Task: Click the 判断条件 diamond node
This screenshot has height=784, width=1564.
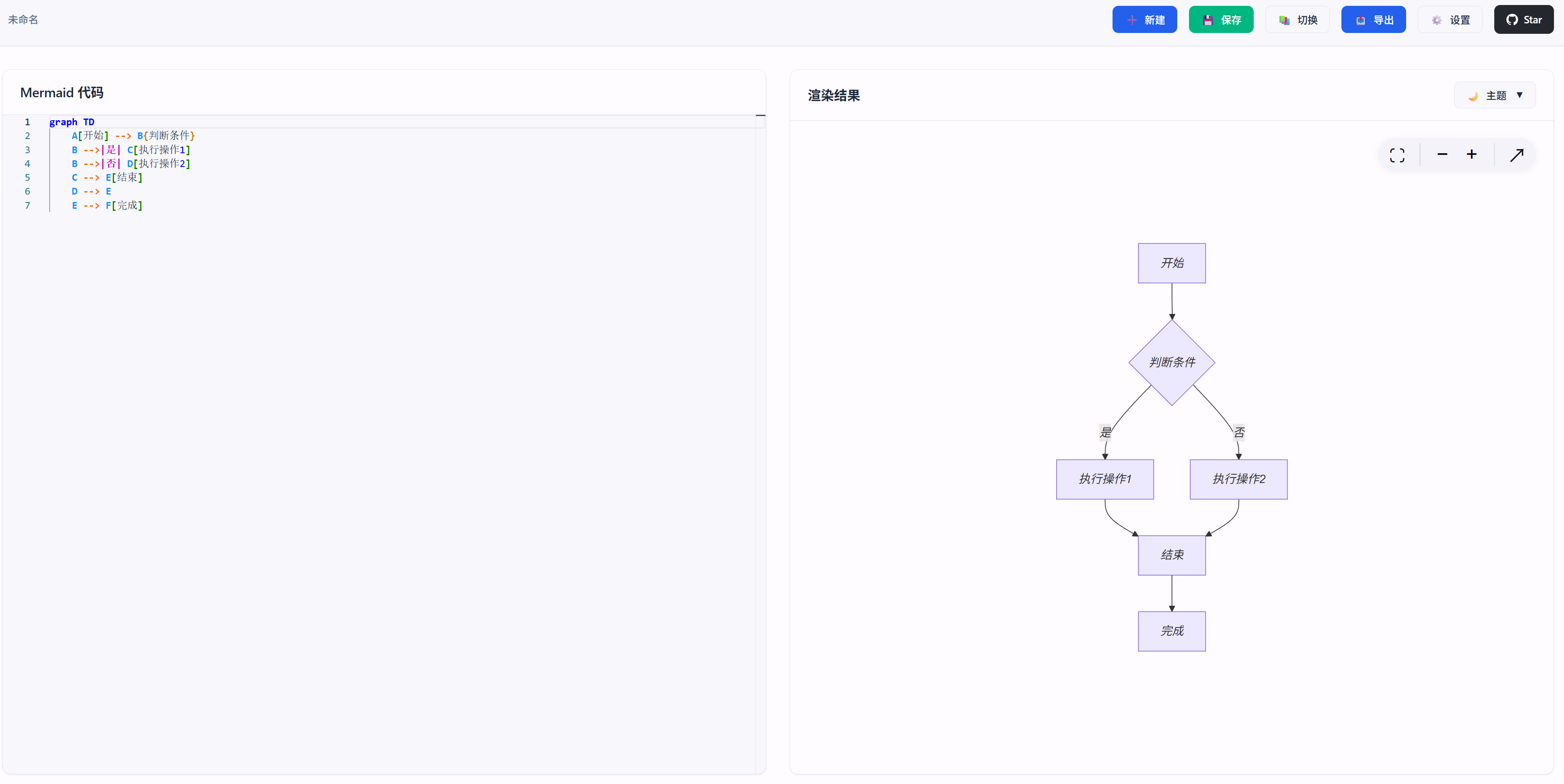Action: pyautogui.click(x=1171, y=363)
